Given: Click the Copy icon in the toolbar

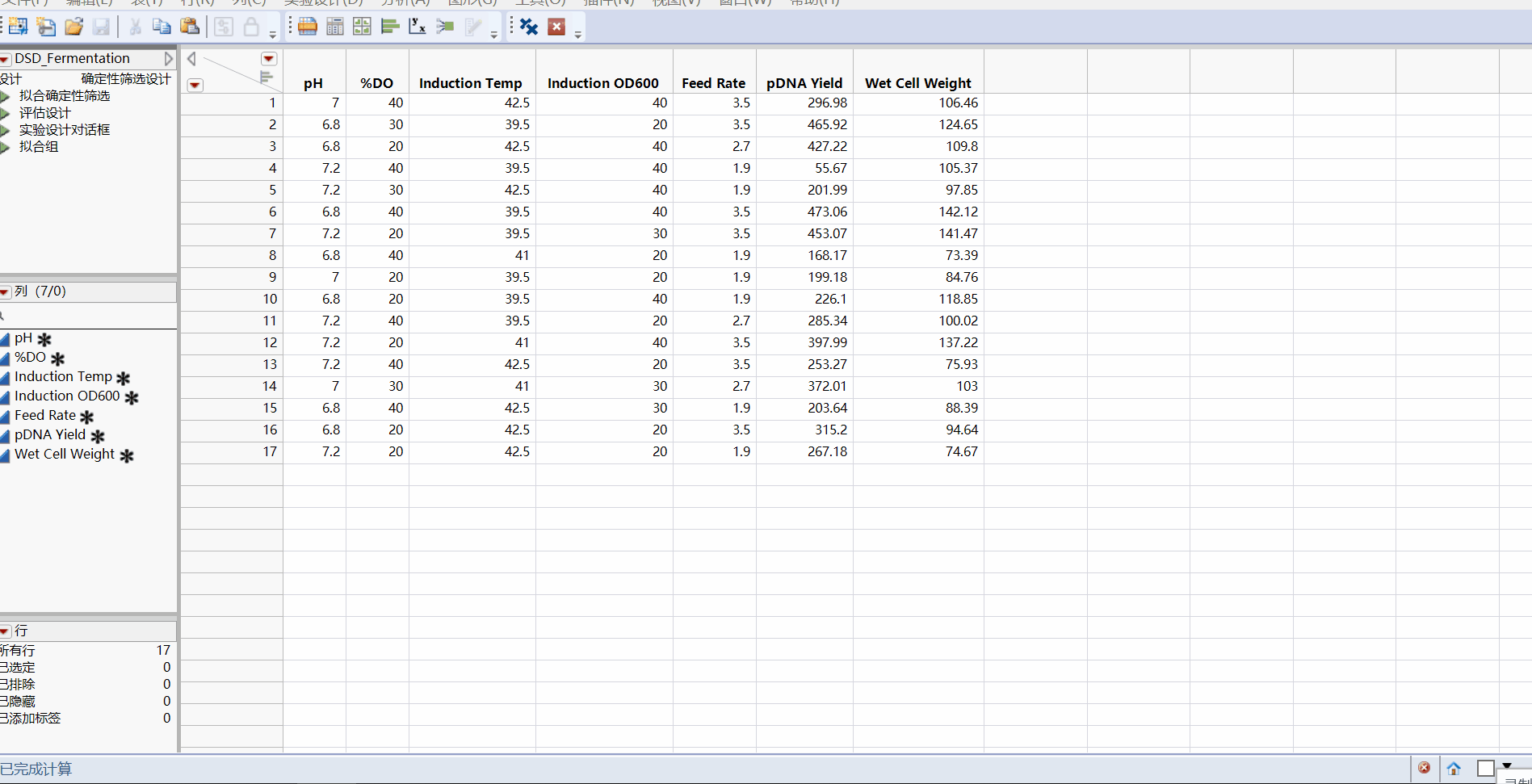Looking at the screenshot, I should [x=162, y=27].
